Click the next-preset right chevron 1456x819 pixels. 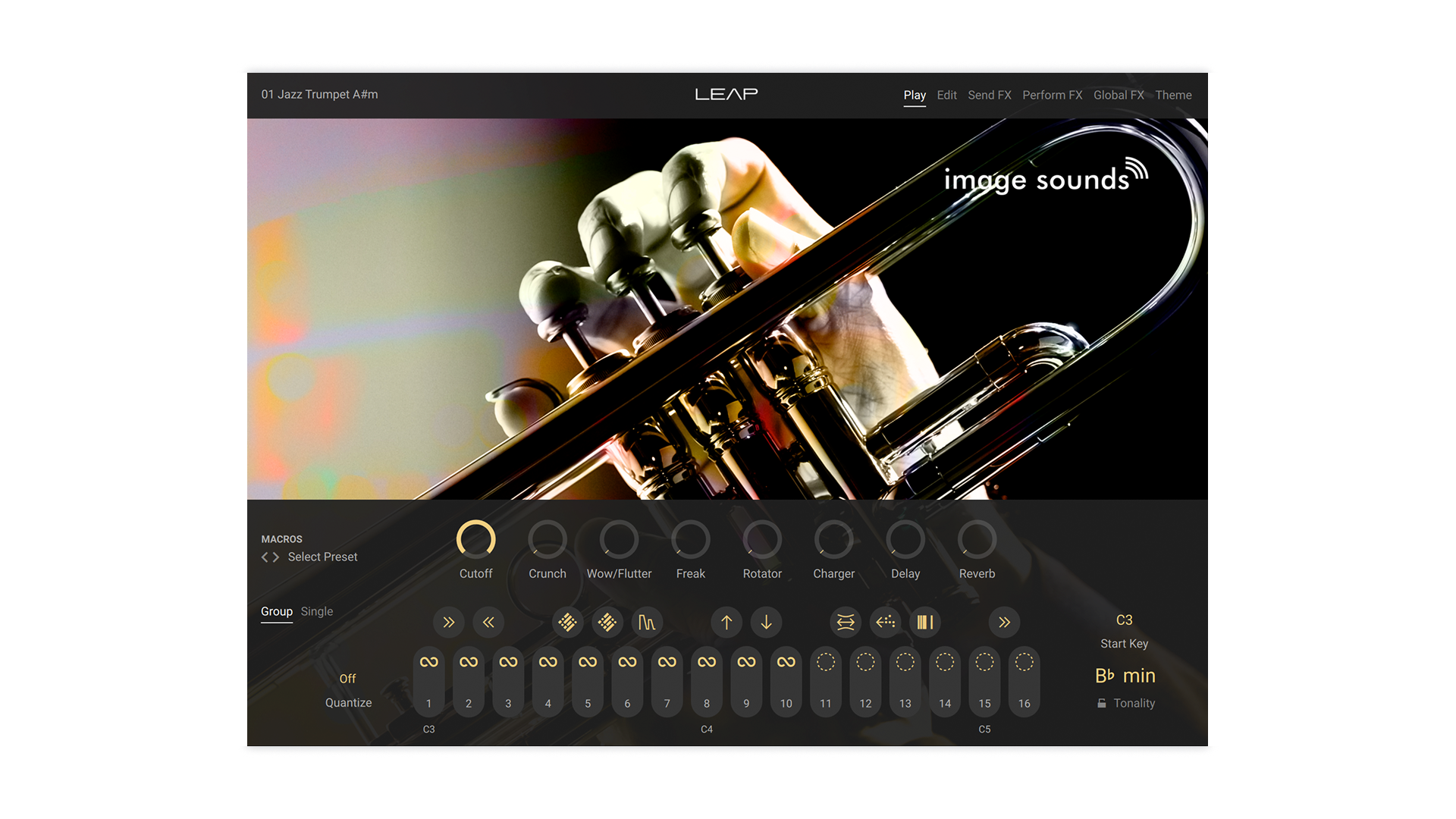(277, 557)
